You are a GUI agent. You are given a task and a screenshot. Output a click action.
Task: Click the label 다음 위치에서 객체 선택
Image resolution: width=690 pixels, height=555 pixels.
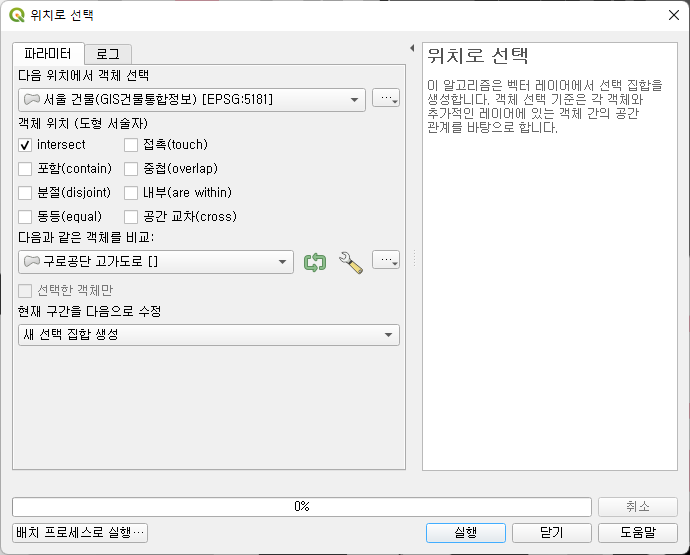83,76
